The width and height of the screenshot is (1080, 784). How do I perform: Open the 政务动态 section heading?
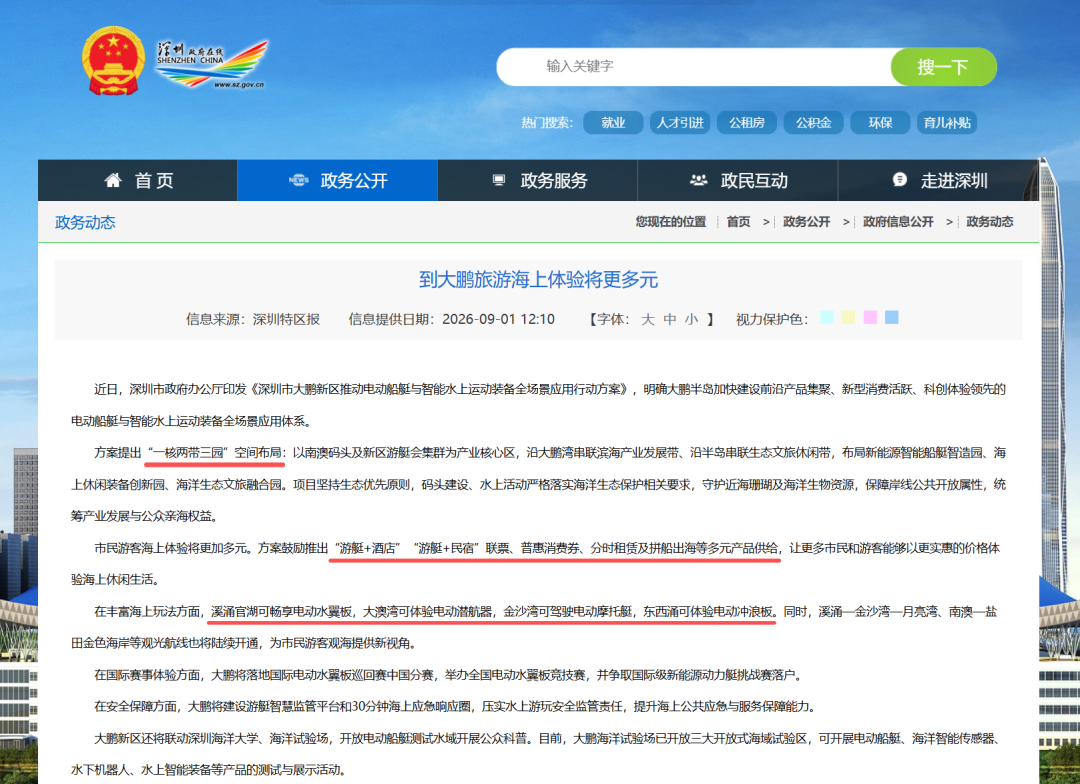click(85, 223)
